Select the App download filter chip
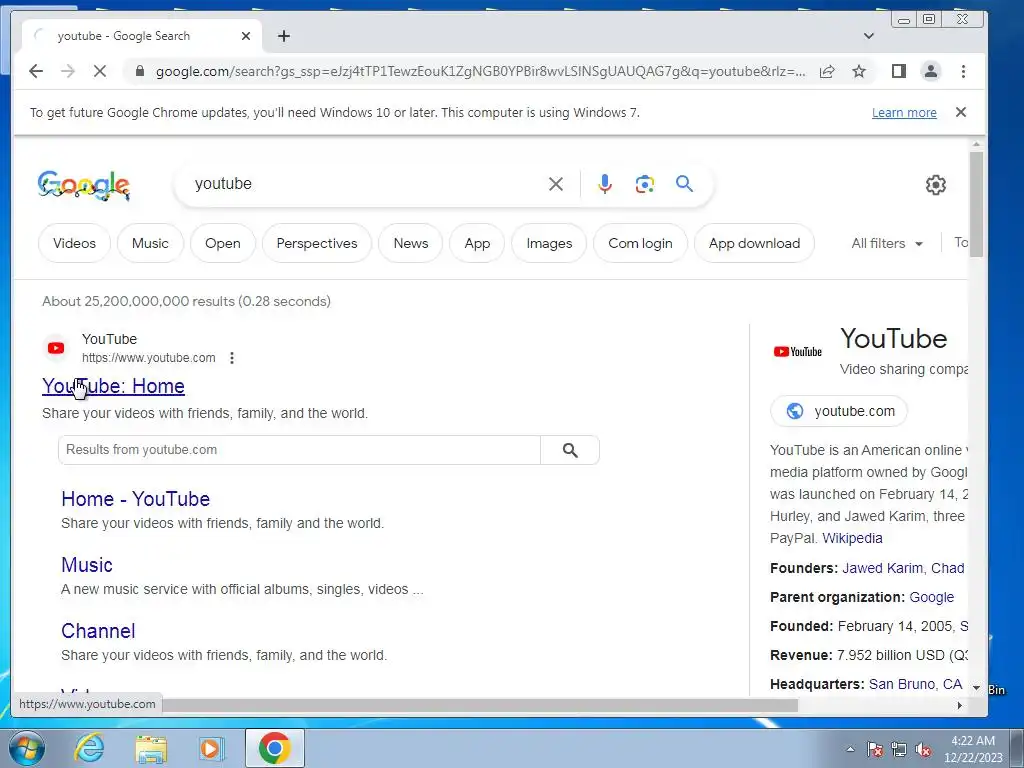 754,243
